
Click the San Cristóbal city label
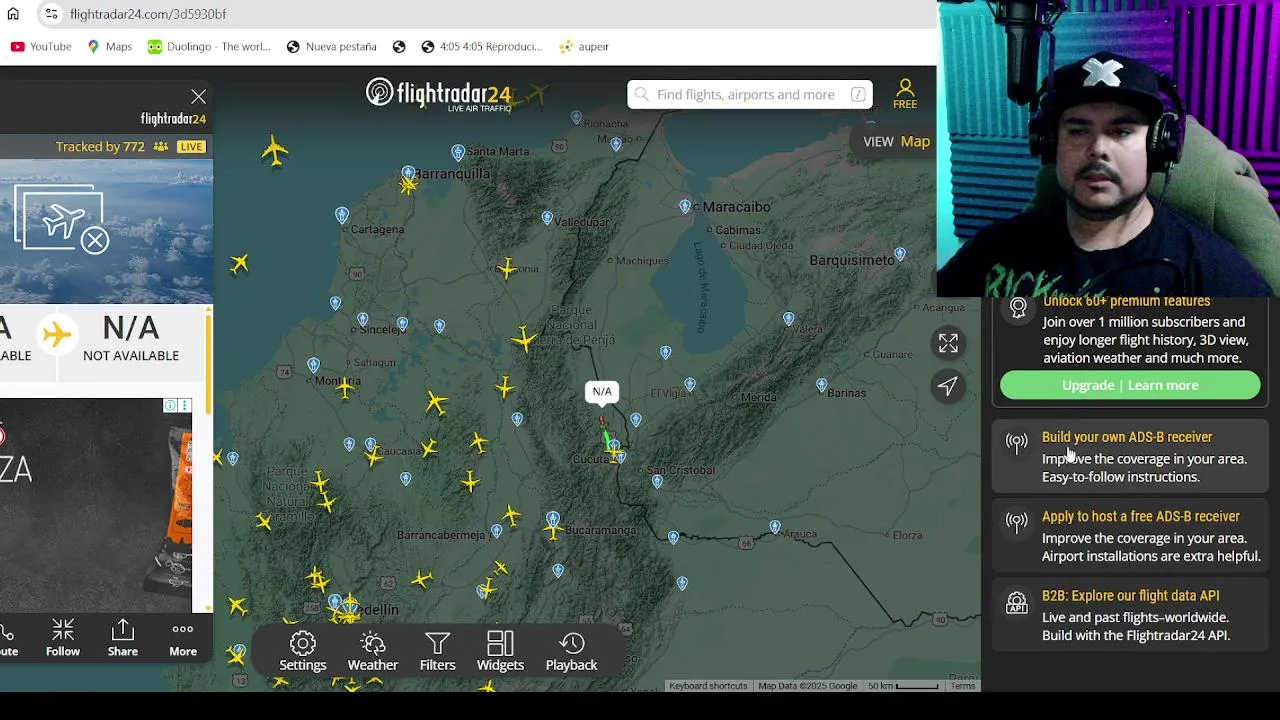(x=681, y=470)
